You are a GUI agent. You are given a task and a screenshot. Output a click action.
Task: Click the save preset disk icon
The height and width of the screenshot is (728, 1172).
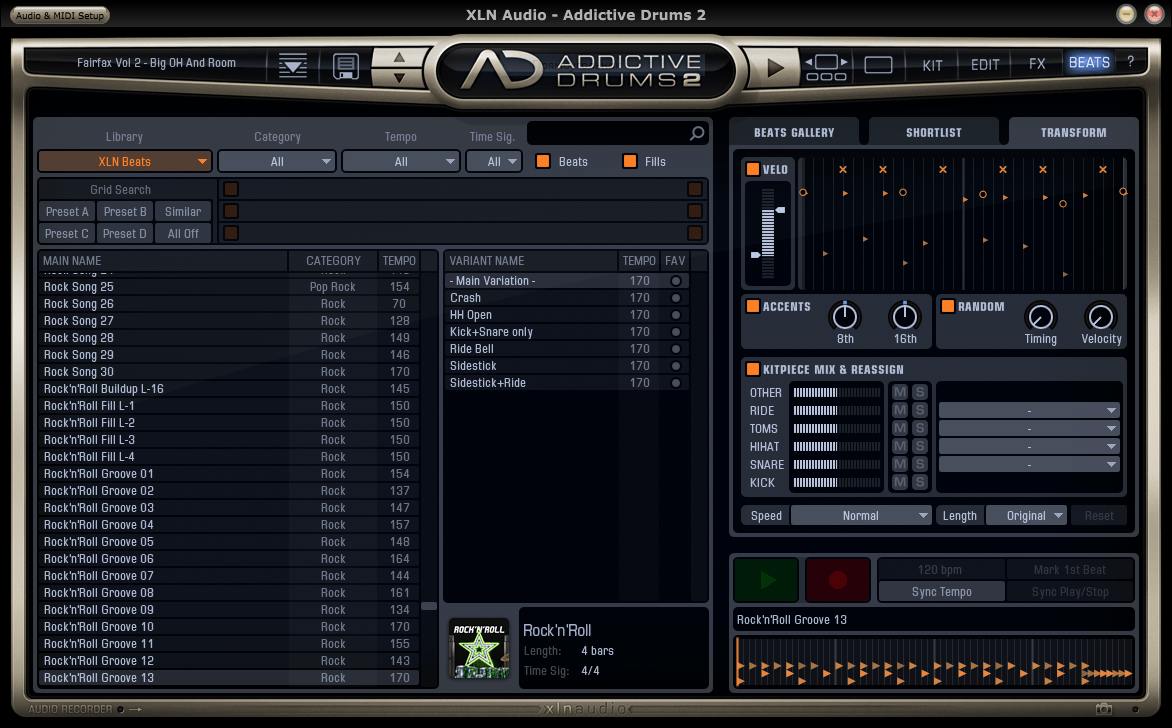click(345, 66)
